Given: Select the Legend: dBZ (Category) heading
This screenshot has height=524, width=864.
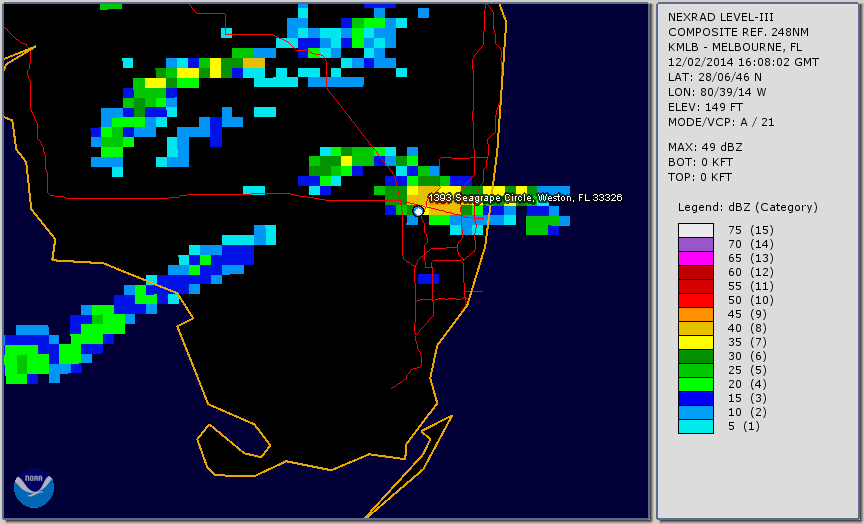Looking at the screenshot, I should [748, 208].
